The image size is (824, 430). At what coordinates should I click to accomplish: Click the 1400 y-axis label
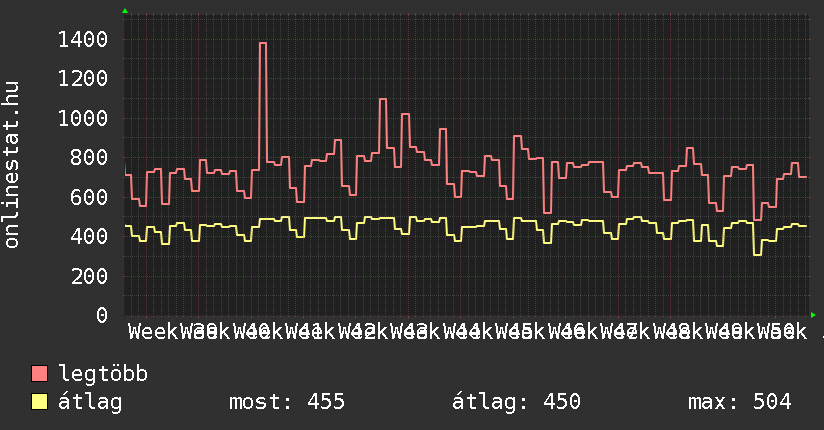click(x=83, y=40)
